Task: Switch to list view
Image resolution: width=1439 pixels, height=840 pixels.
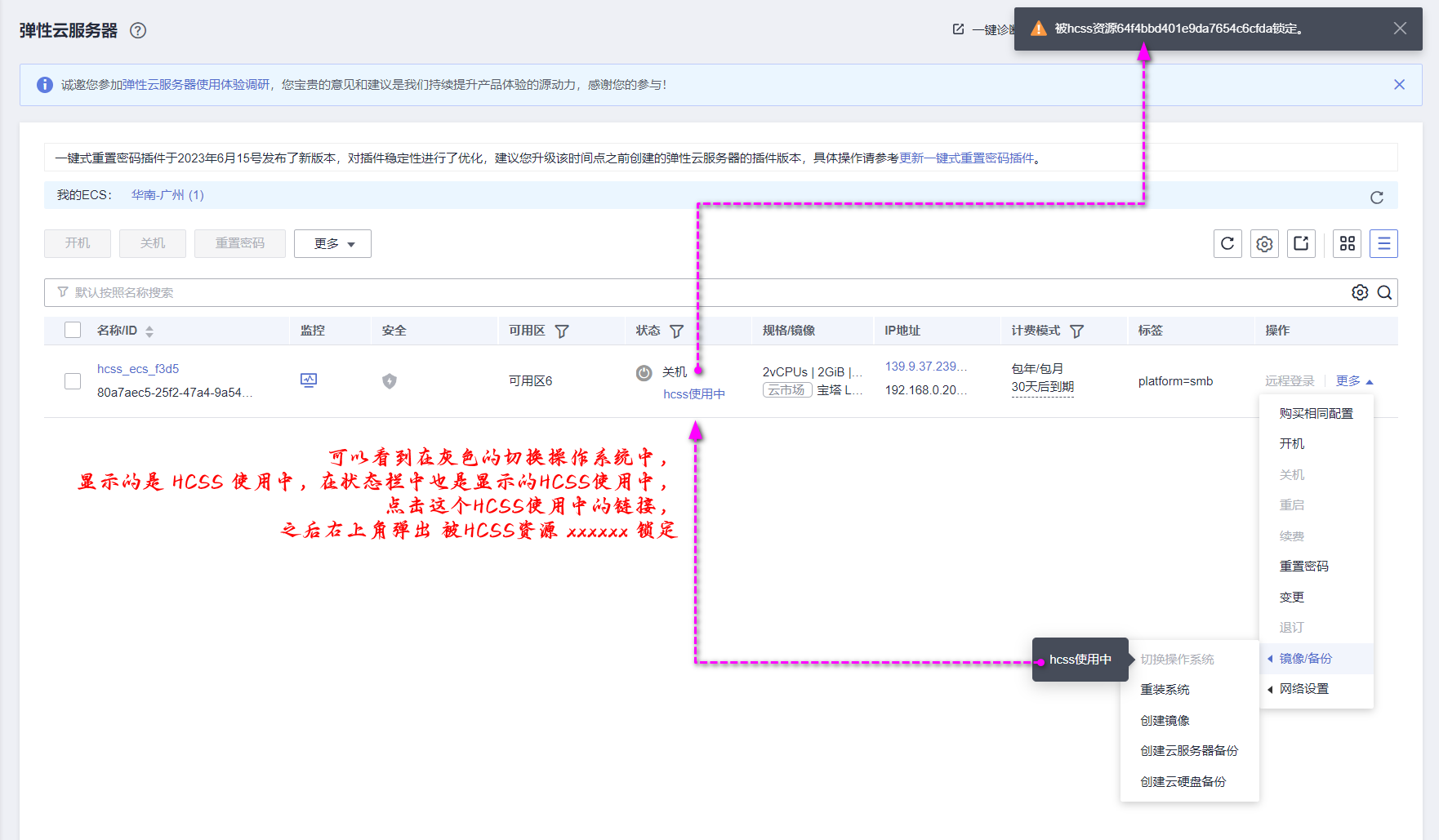Action: pyautogui.click(x=1383, y=243)
